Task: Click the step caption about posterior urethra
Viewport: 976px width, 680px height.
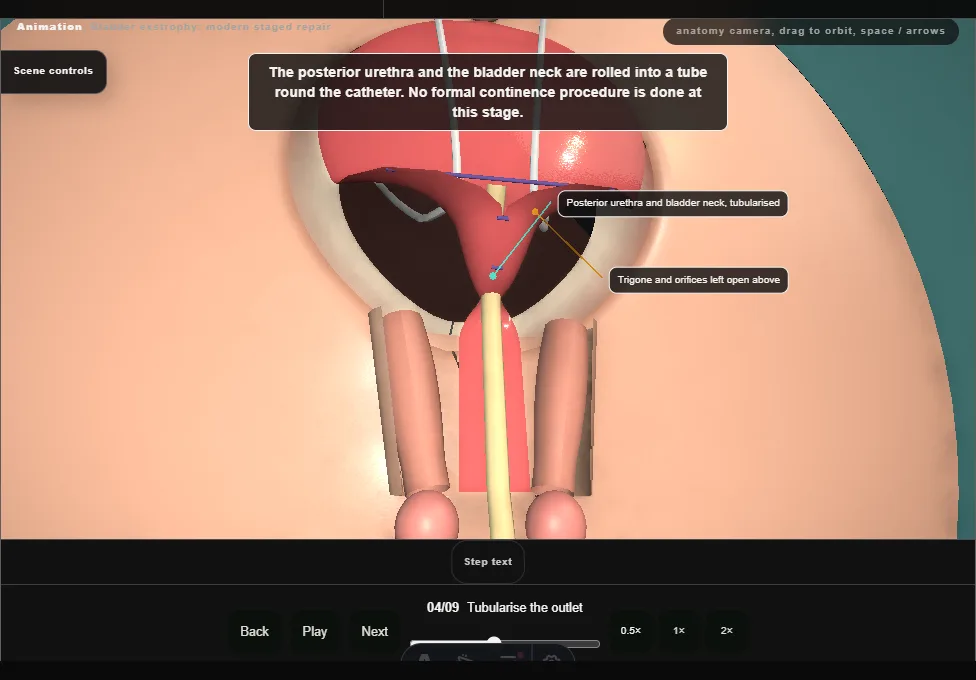Action: coord(488,92)
